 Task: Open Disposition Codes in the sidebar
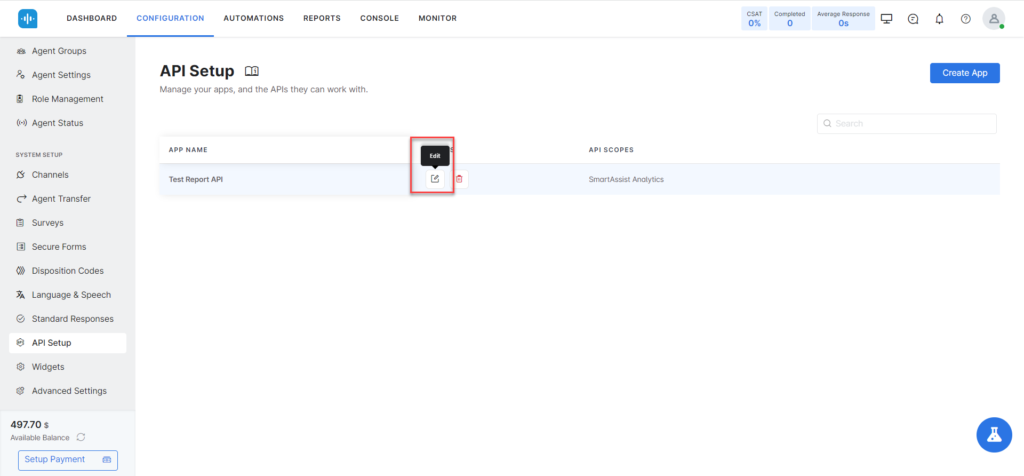tap(67, 271)
